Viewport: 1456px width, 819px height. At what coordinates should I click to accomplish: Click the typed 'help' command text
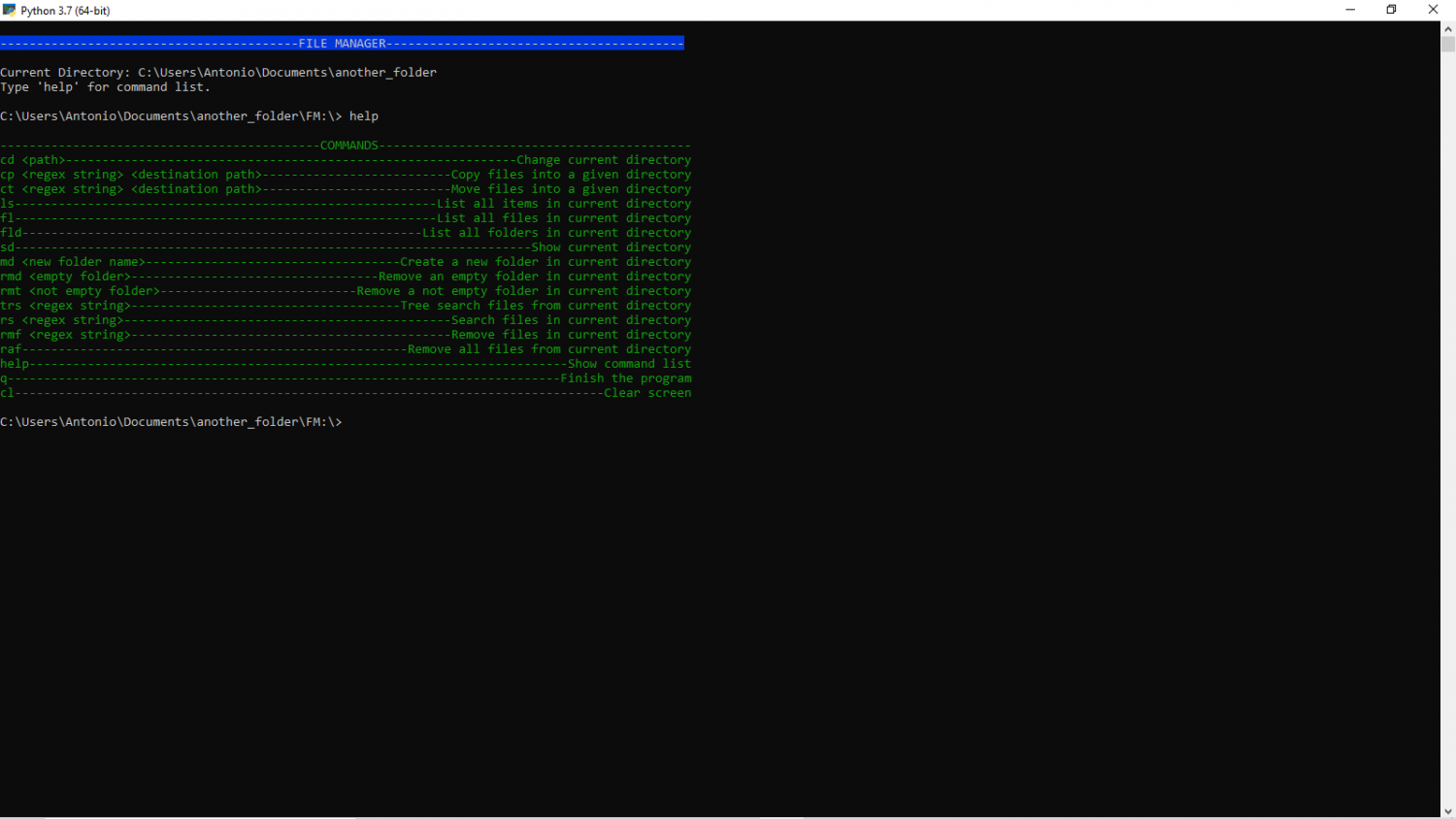click(x=364, y=116)
